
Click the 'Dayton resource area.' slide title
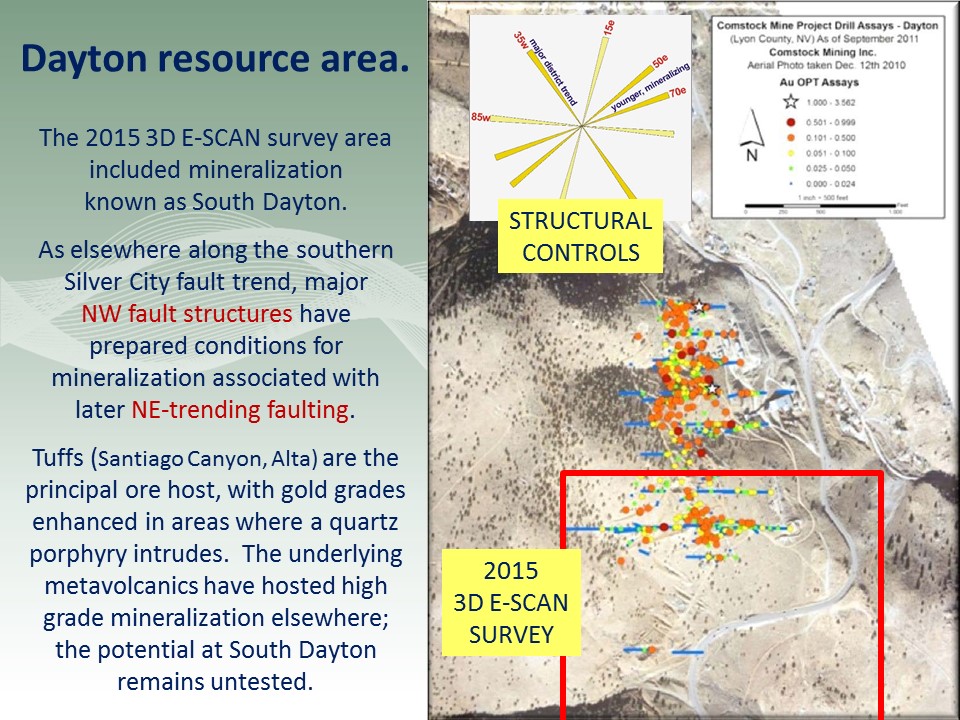(x=215, y=58)
